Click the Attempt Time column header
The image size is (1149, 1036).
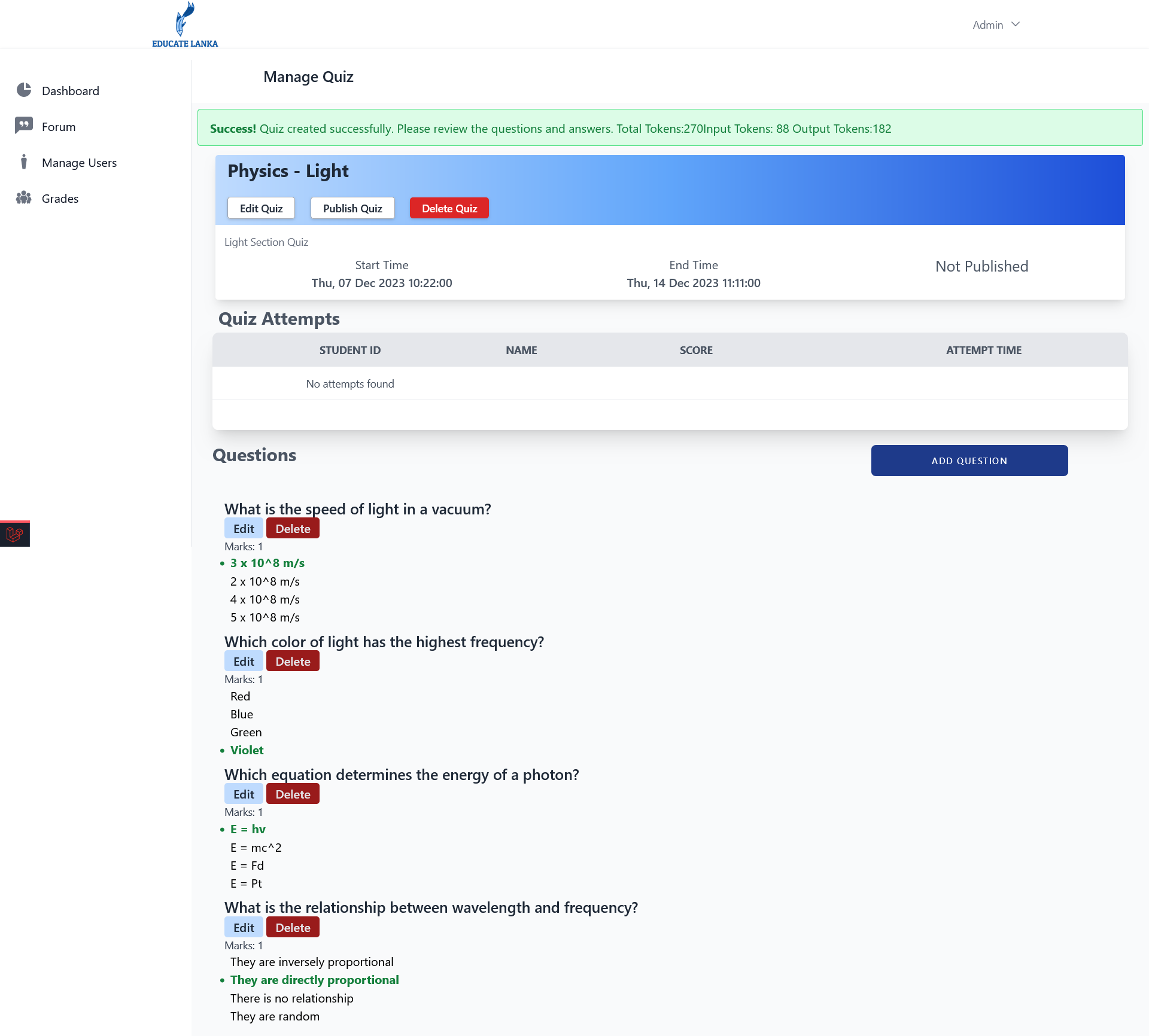coord(983,351)
